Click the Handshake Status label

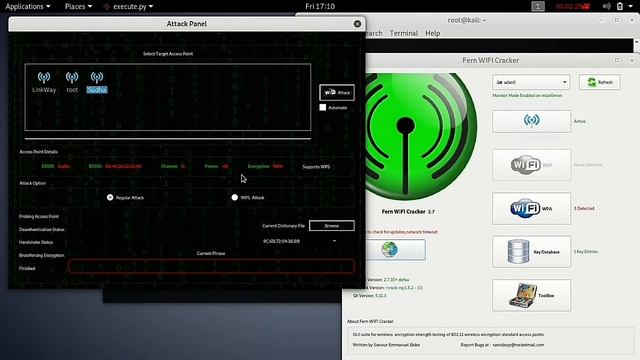36,242
